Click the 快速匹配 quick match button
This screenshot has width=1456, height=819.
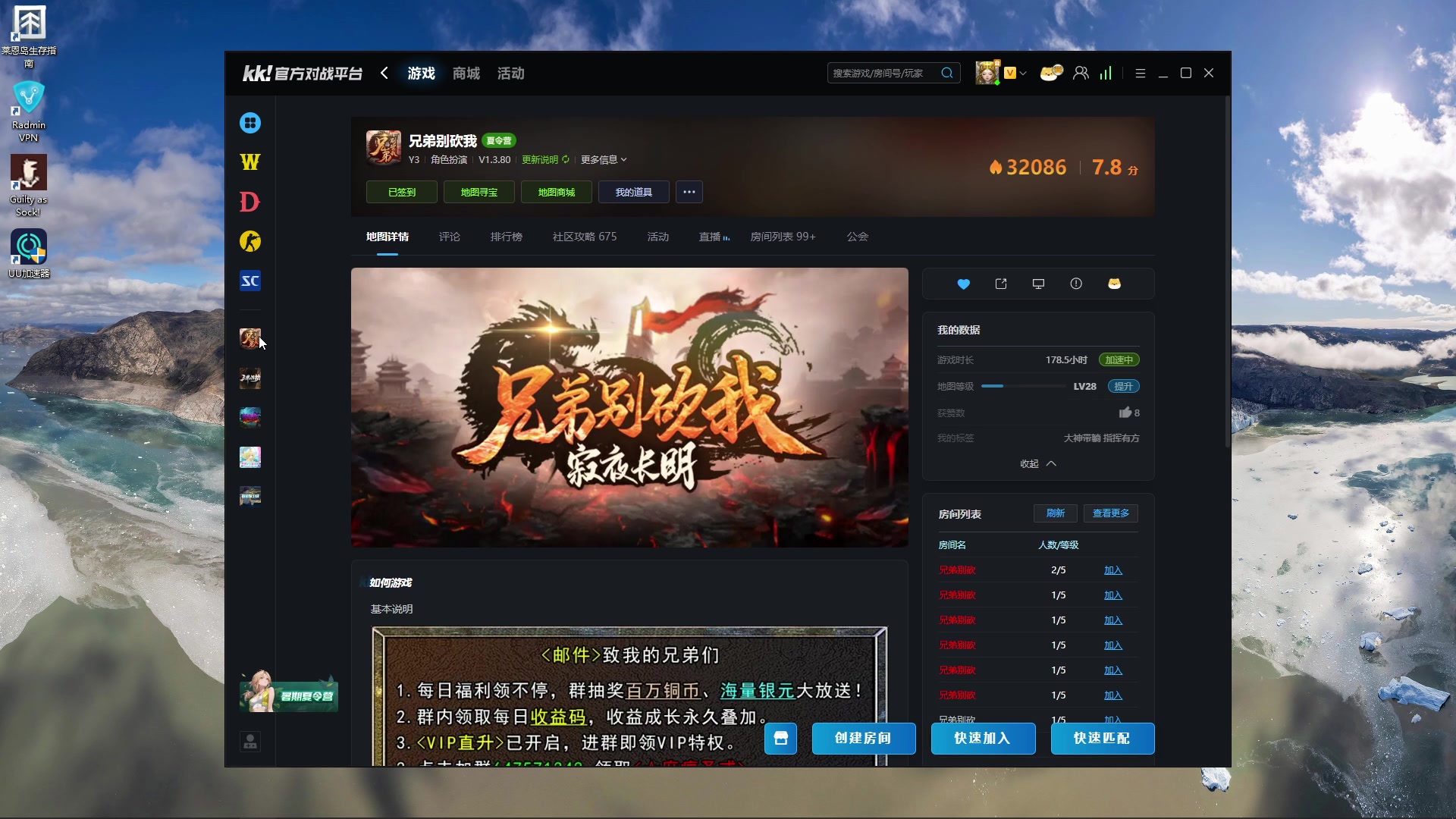1103,739
